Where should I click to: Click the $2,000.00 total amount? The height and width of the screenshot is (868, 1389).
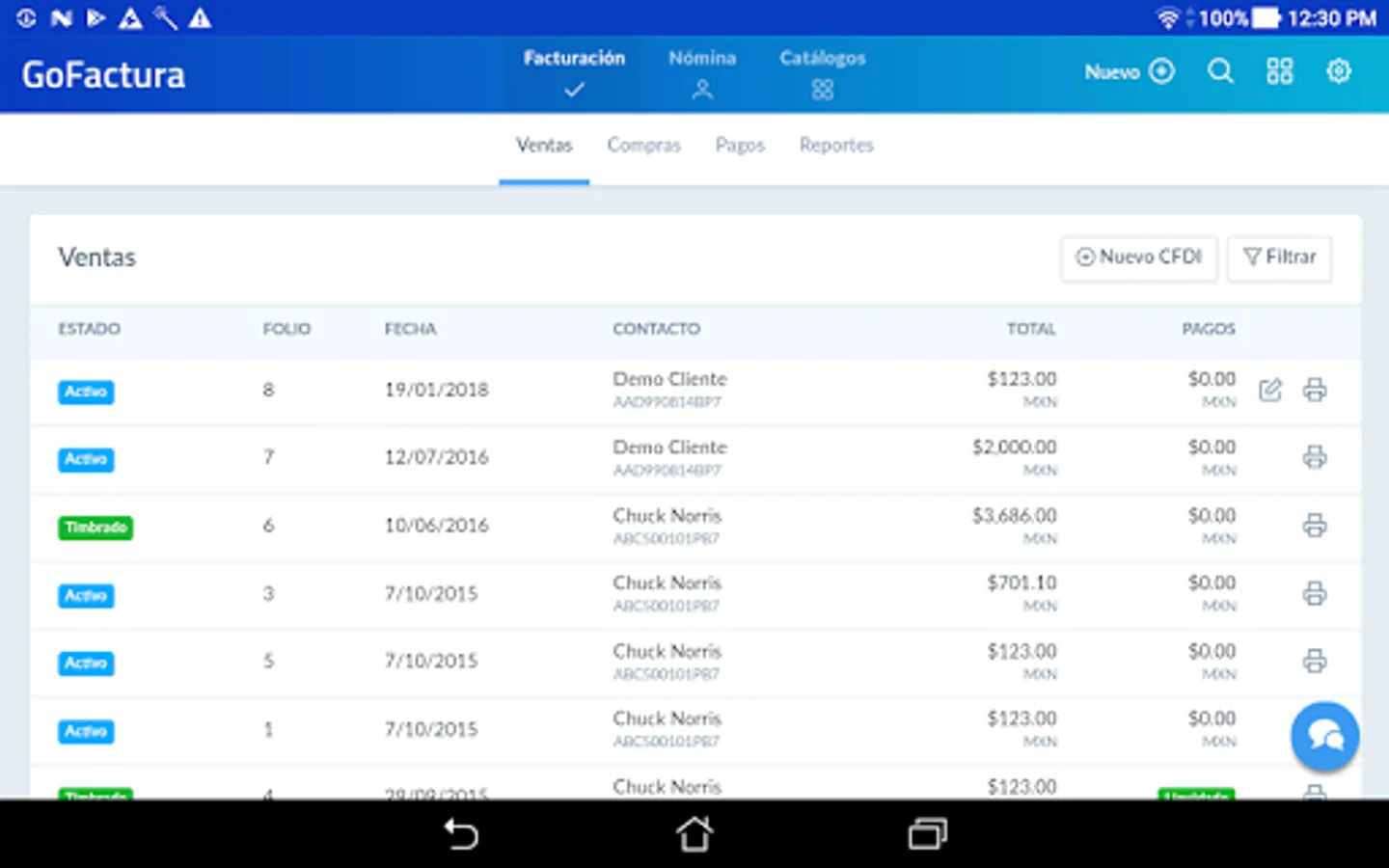(1015, 447)
